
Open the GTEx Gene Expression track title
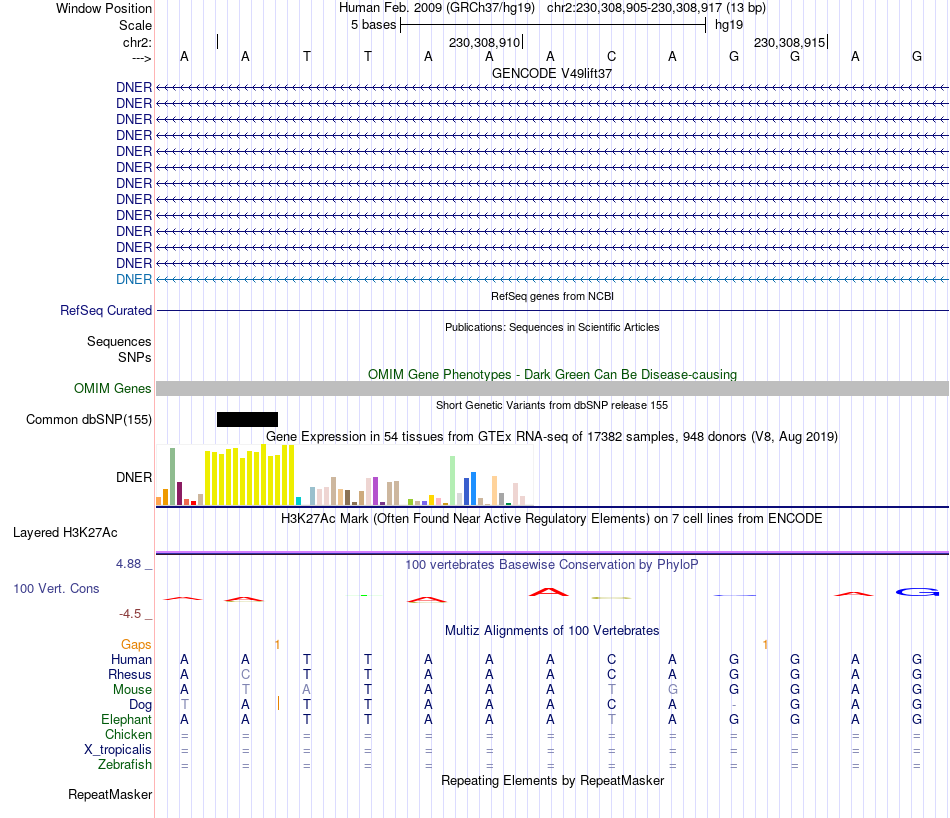point(552,436)
